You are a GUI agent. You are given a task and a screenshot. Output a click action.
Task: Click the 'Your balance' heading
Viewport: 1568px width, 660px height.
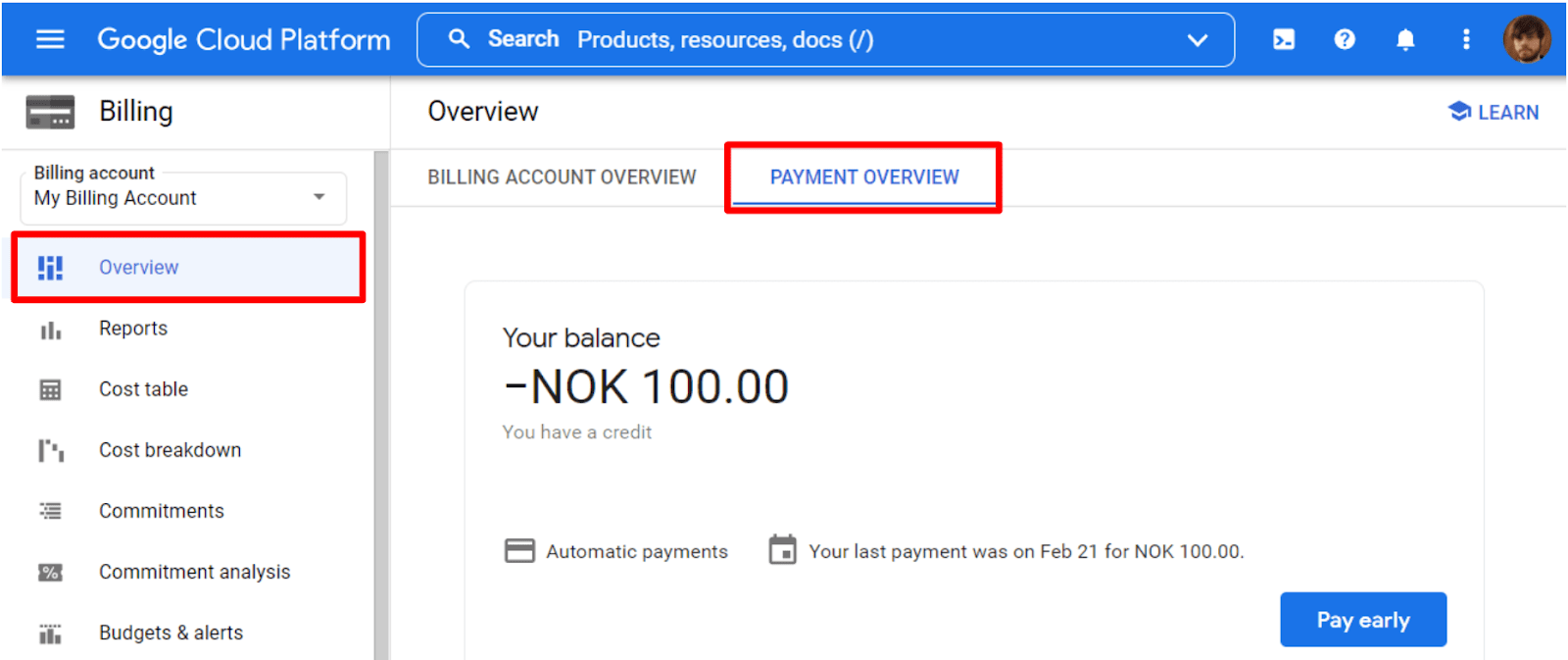(581, 338)
